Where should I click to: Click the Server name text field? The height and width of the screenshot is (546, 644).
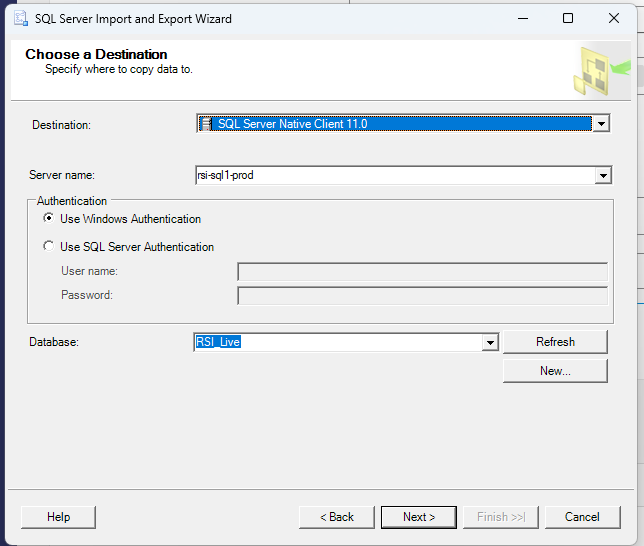pos(395,175)
